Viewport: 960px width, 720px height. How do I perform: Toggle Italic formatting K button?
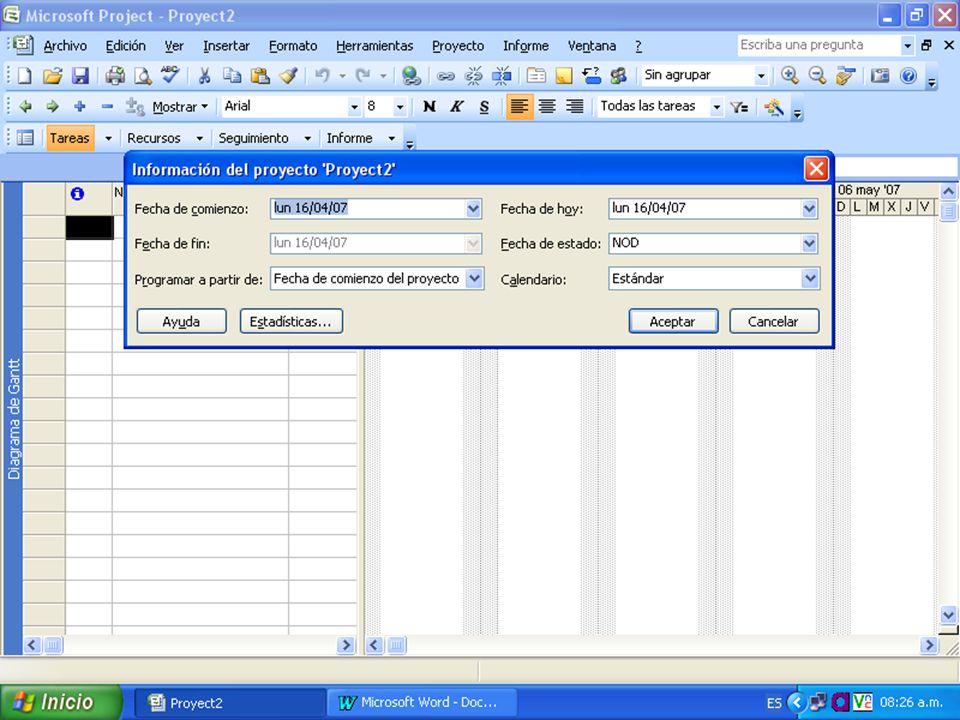pyautogui.click(x=456, y=107)
